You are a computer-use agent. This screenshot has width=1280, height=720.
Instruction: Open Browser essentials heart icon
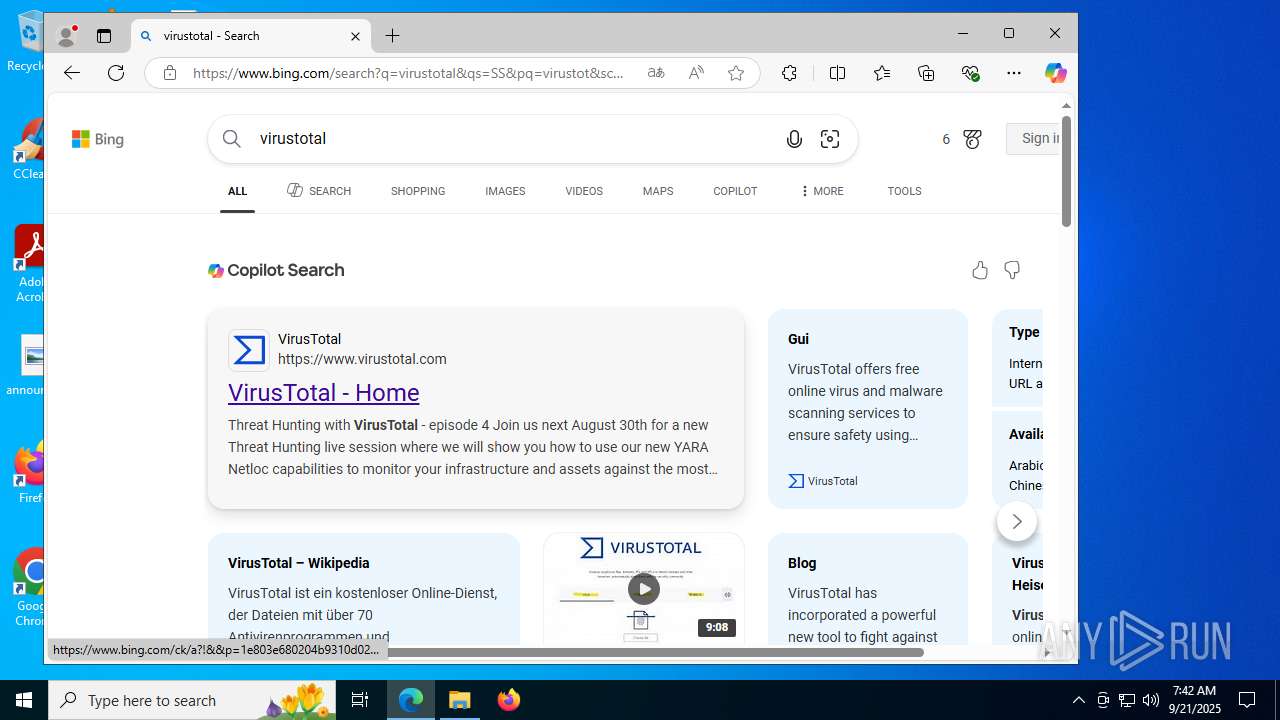tap(970, 73)
